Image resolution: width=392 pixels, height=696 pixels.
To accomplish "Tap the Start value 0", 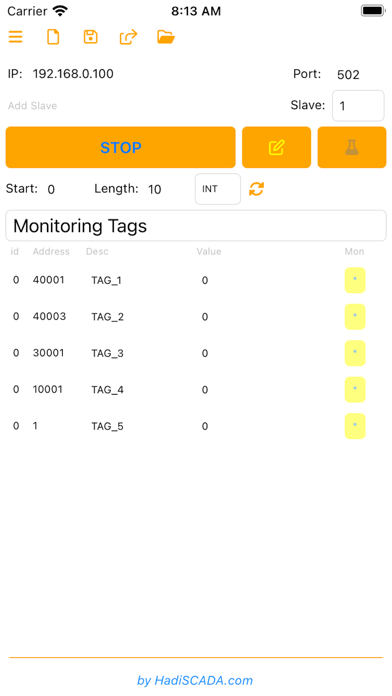I will [x=51, y=190].
